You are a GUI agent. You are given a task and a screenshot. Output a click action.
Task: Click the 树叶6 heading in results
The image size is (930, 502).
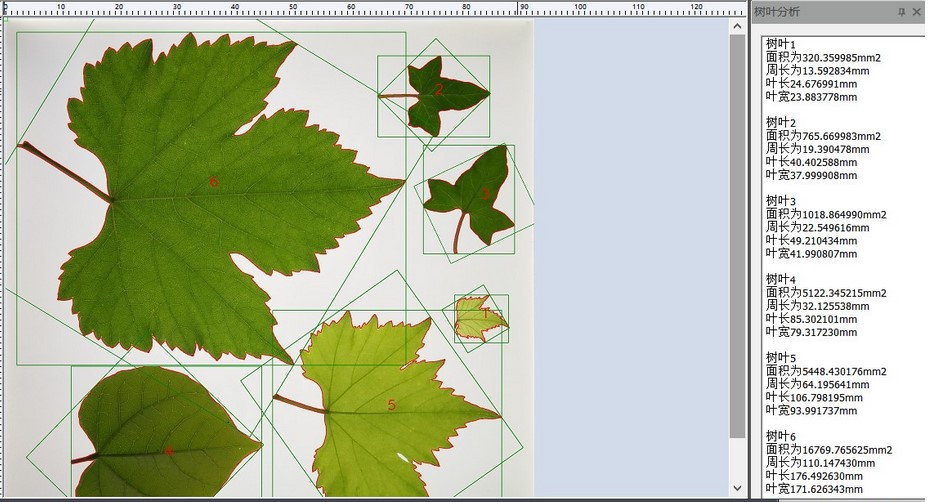781,436
